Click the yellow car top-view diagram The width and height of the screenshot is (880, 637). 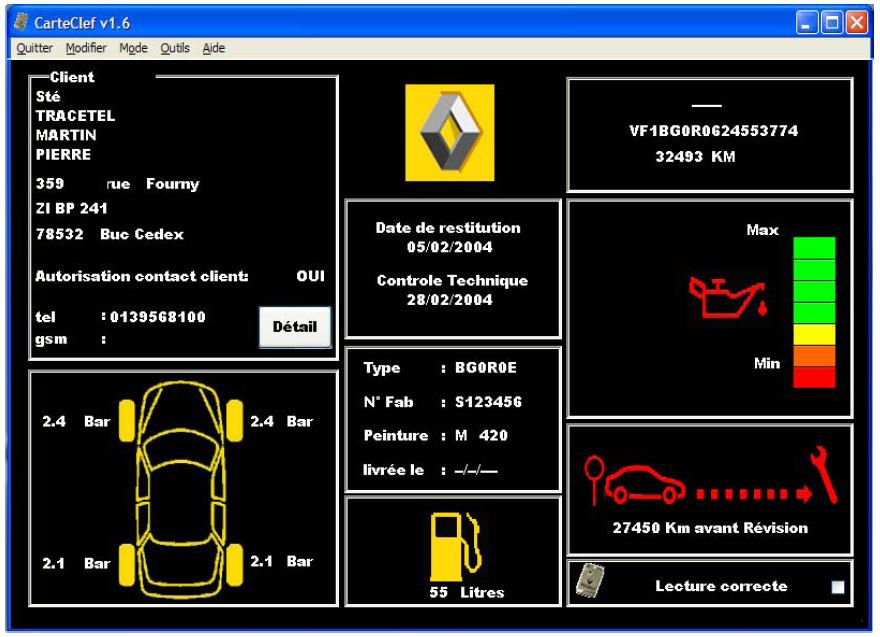pyautogui.click(x=181, y=489)
